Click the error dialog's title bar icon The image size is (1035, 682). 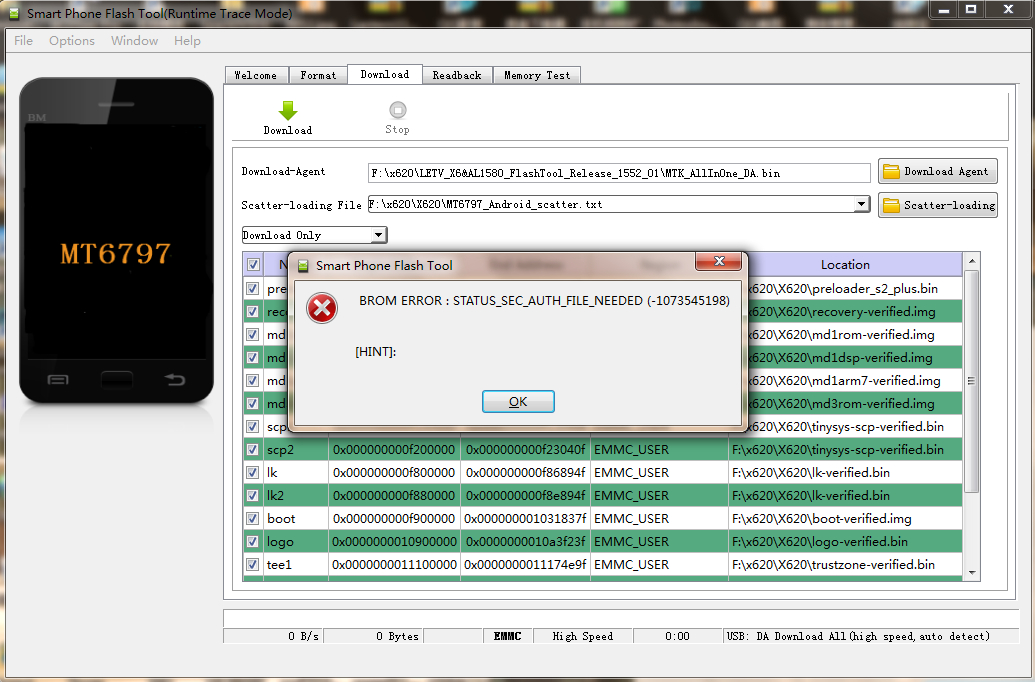click(303, 265)
